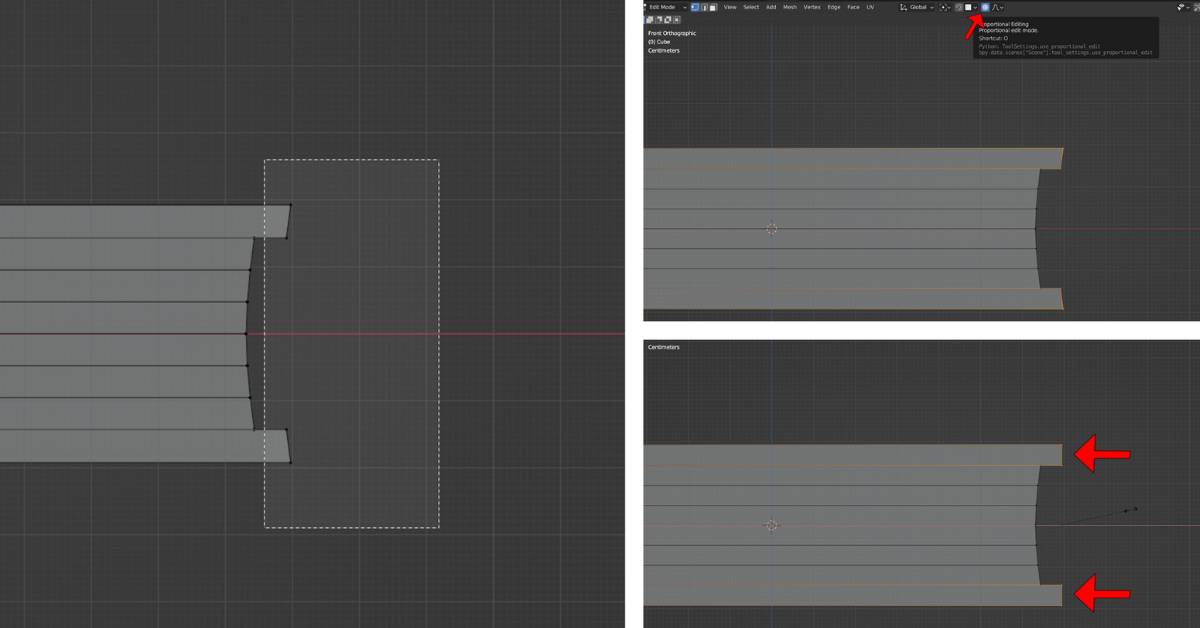Image resolution: width=1200 pixels, height=628 pixels.
Task: Select the Face select mode icon
Action: [712, 6]
